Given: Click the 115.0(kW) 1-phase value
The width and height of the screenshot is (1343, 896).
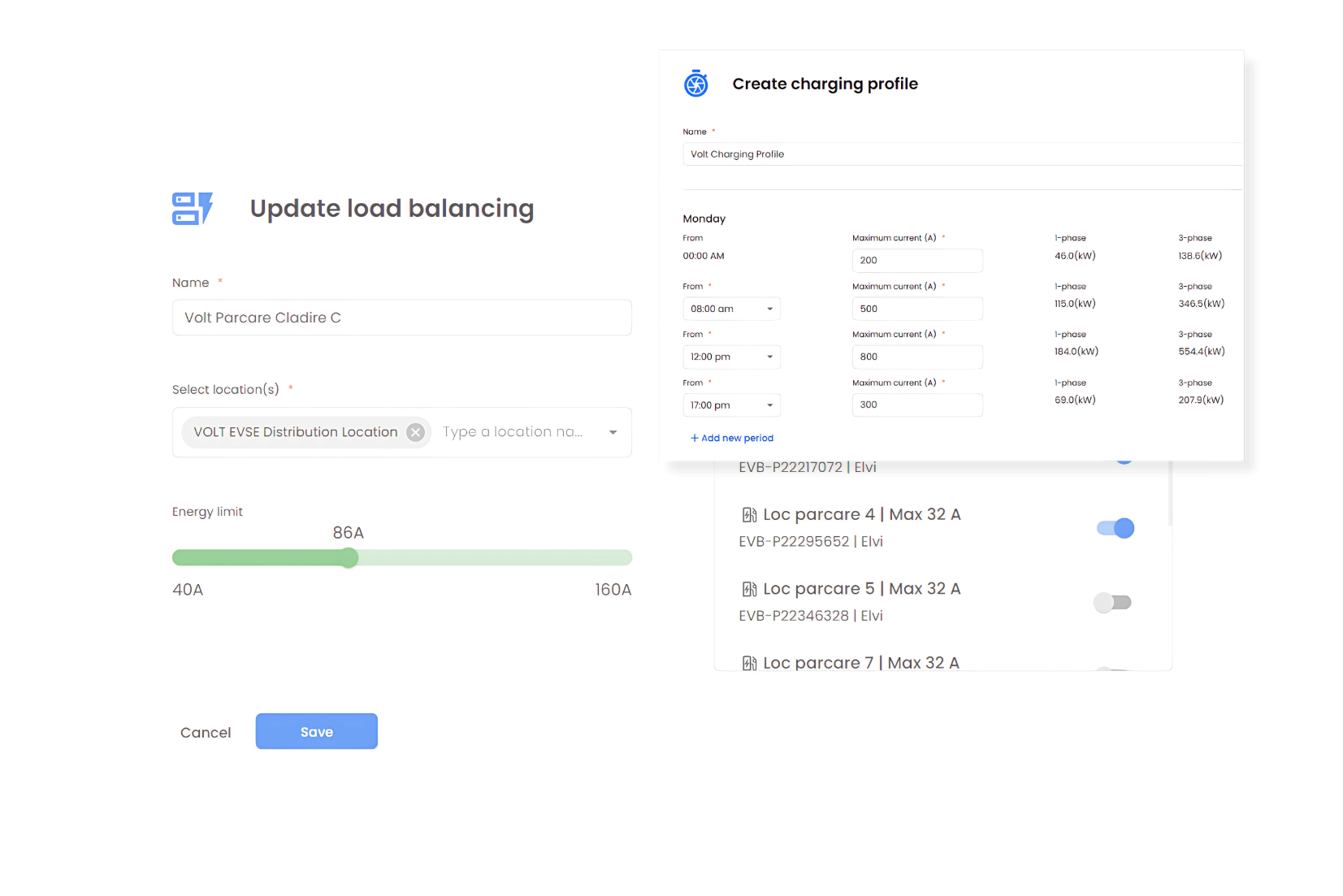Looking at the screenshot, I should click(1075, 304).
